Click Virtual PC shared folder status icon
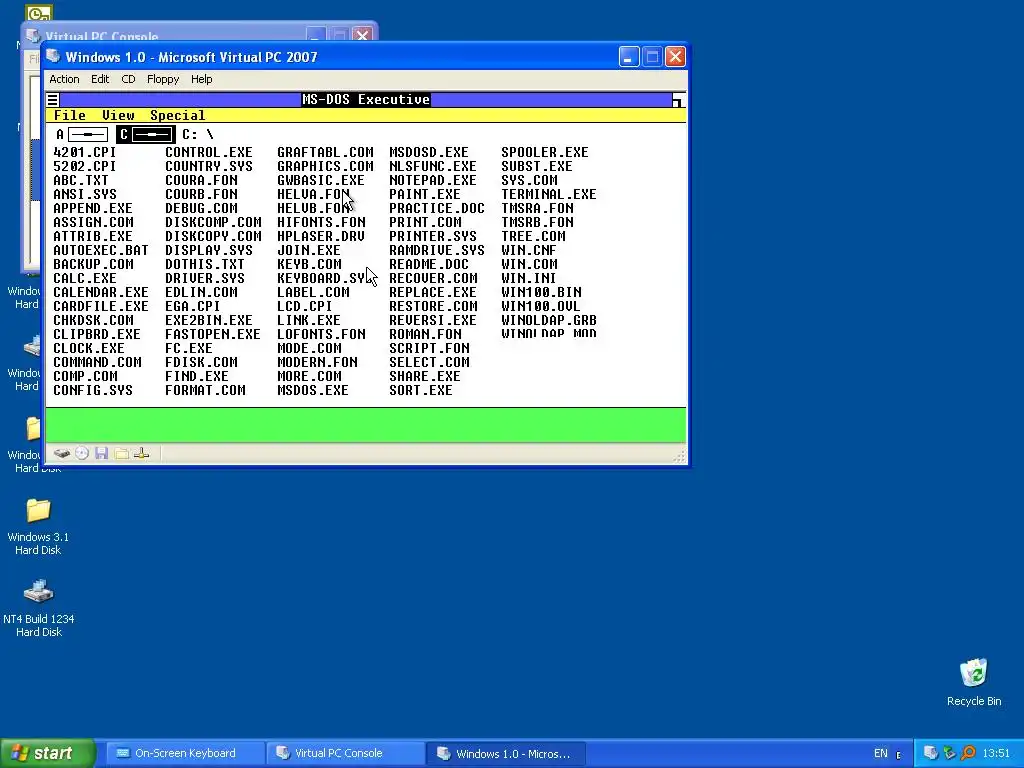This screenshot has height=768, width=1024. pyautogui.click(x=121, y=453)
